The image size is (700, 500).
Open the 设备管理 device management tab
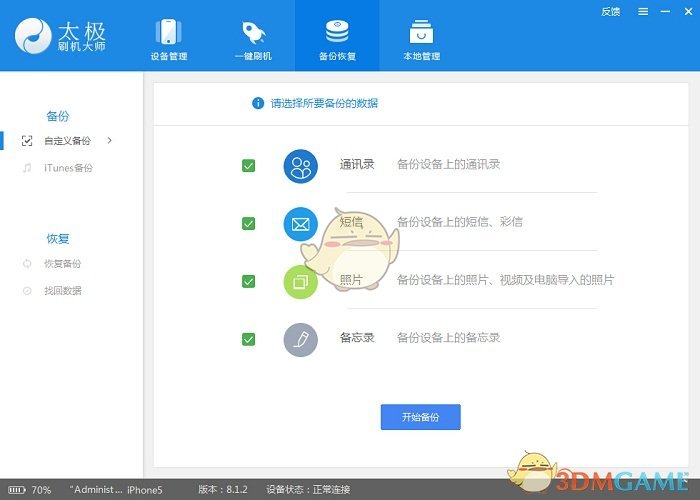click(x=169, y=39)
